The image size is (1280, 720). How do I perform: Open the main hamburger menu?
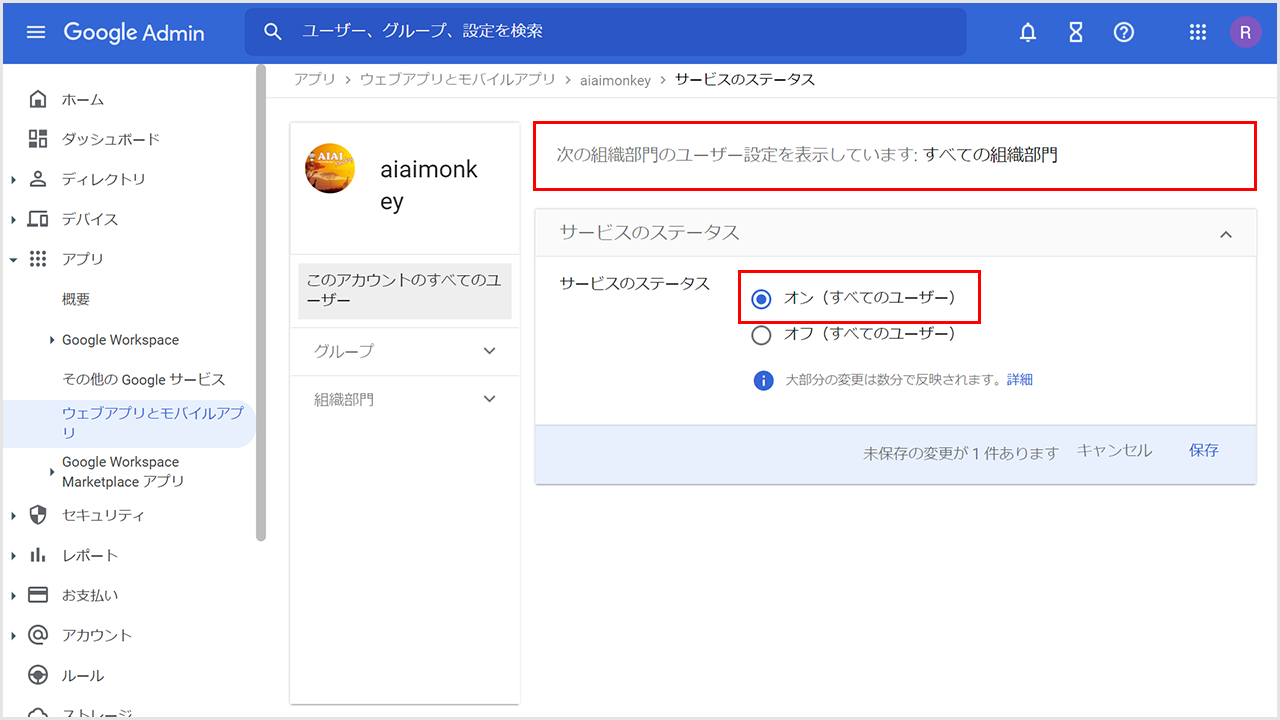(x=36, y=32)
